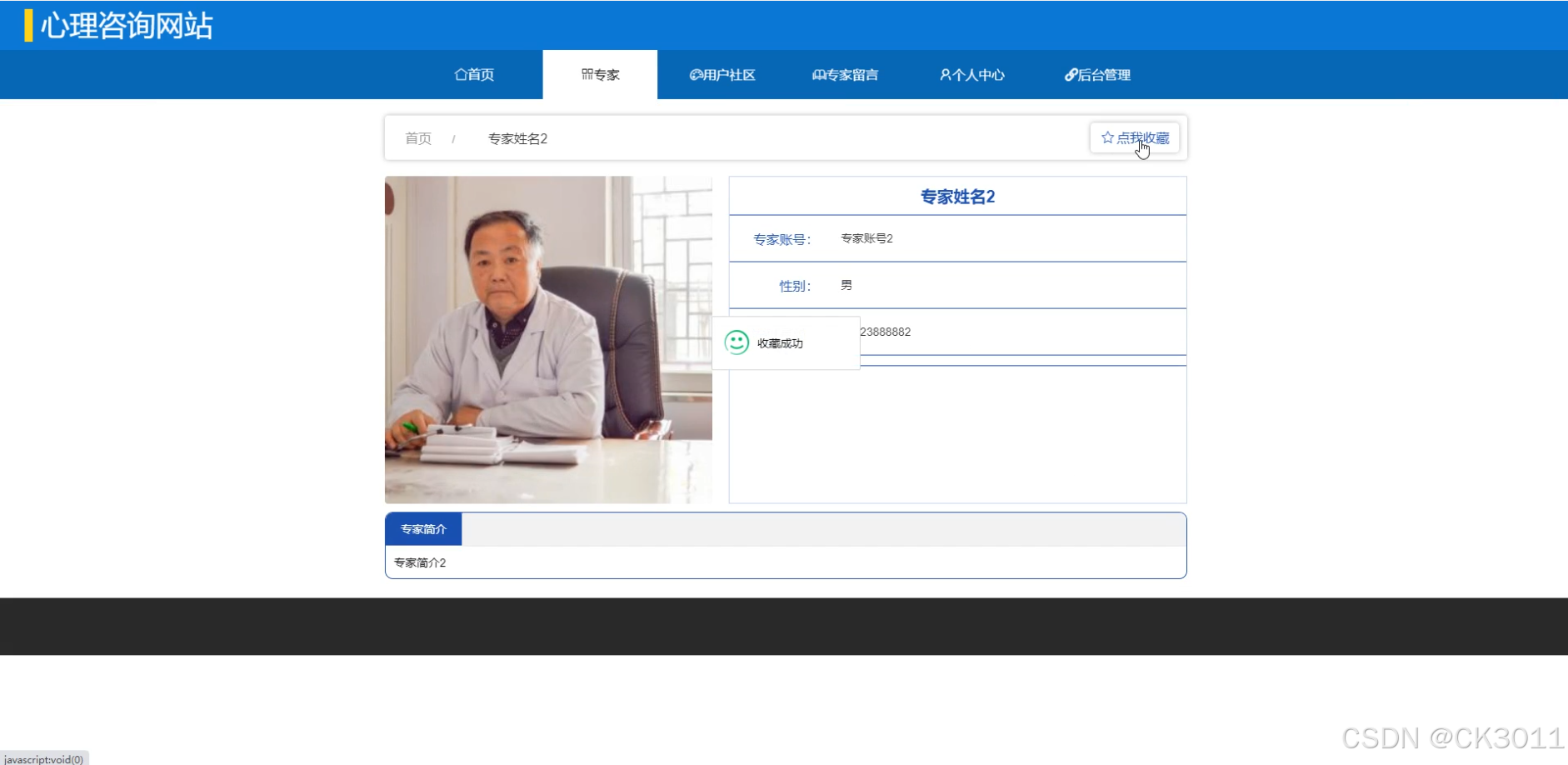Click the gender value 男
1568x765 pixels.
coord(846,285)
